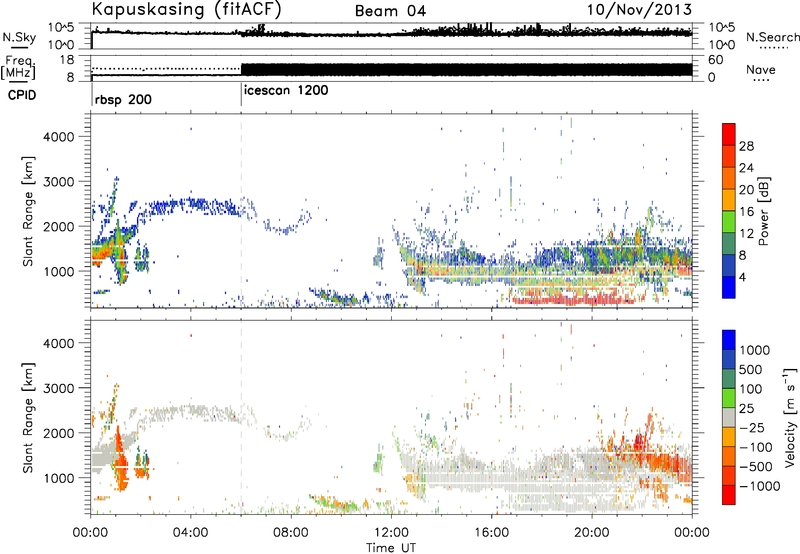Click the black frequency band in the Freq panel
This screenshot has width=800, height=554.
pos(466,70)
